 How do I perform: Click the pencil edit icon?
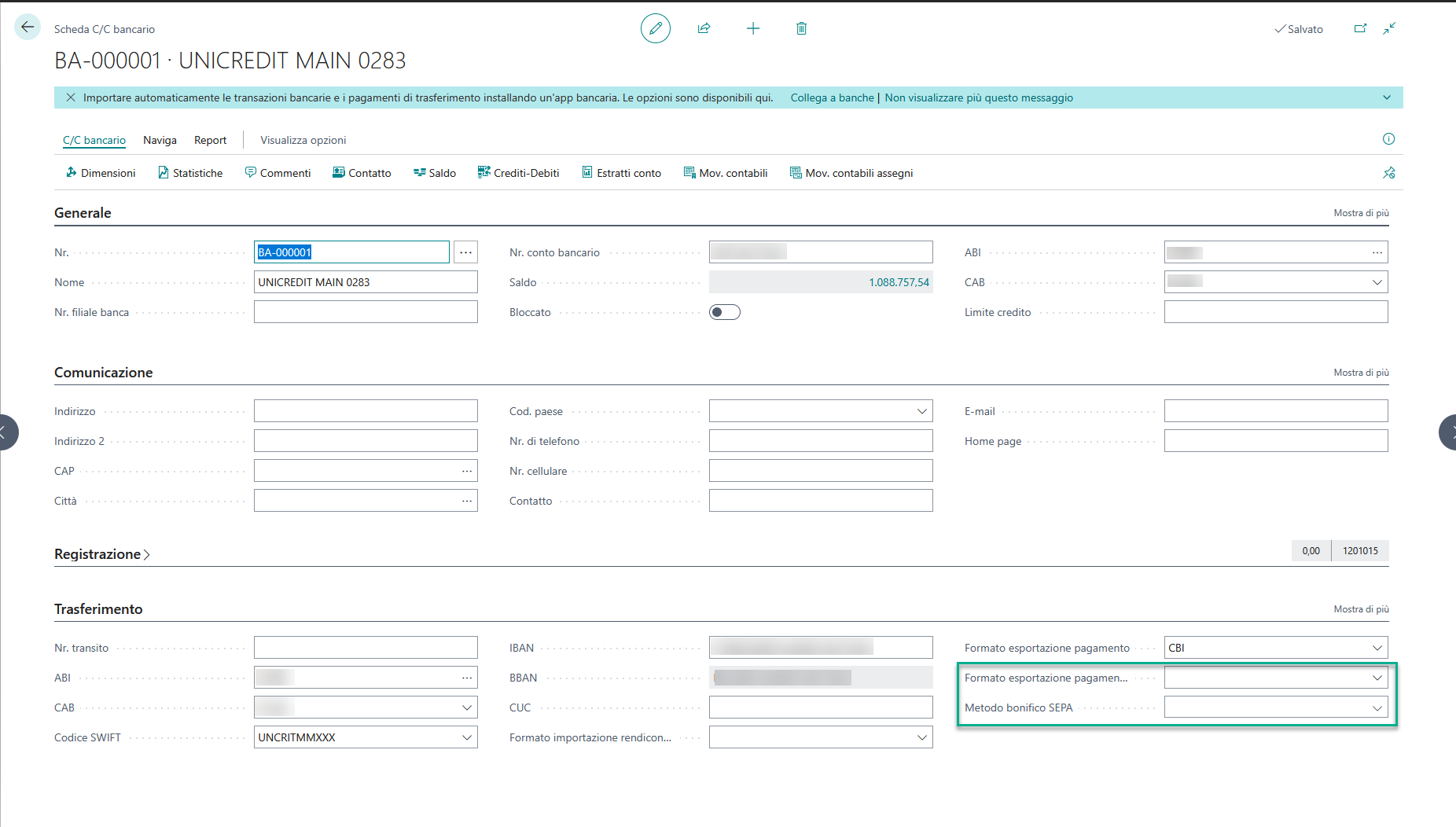click(x=656, y=28)
